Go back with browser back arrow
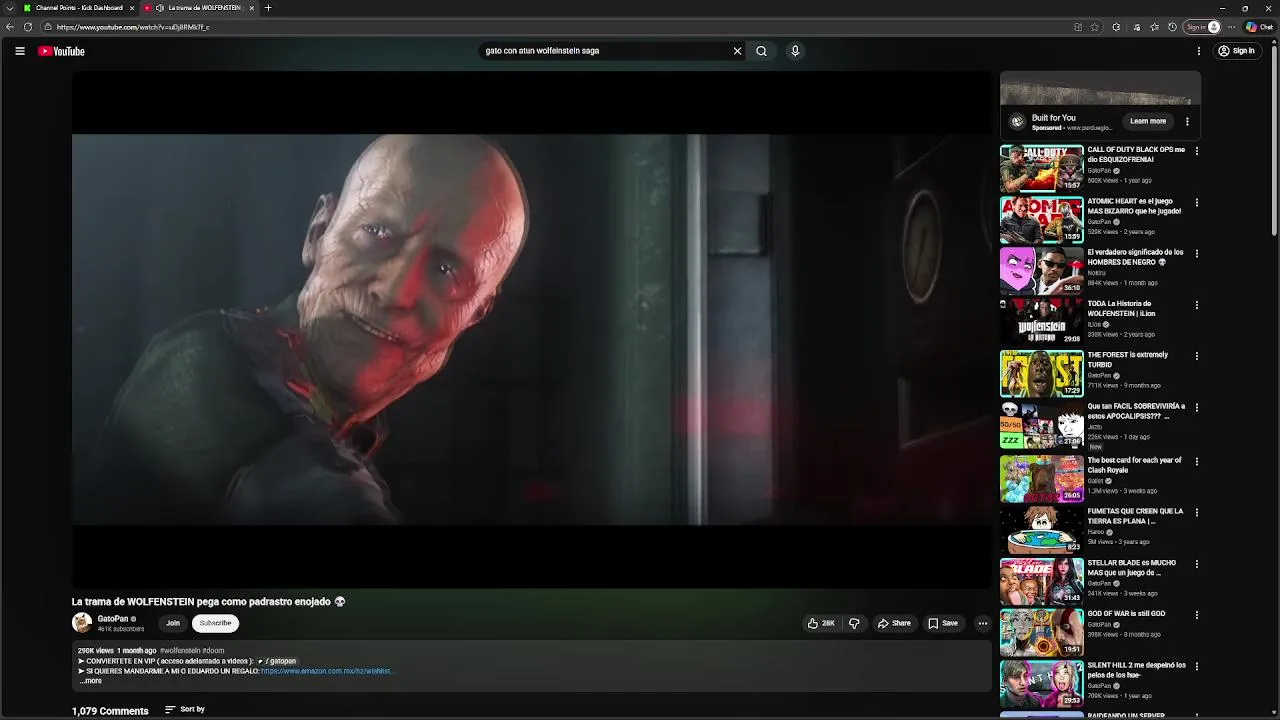The image size is (1280, 720). (x=10, y=27)
